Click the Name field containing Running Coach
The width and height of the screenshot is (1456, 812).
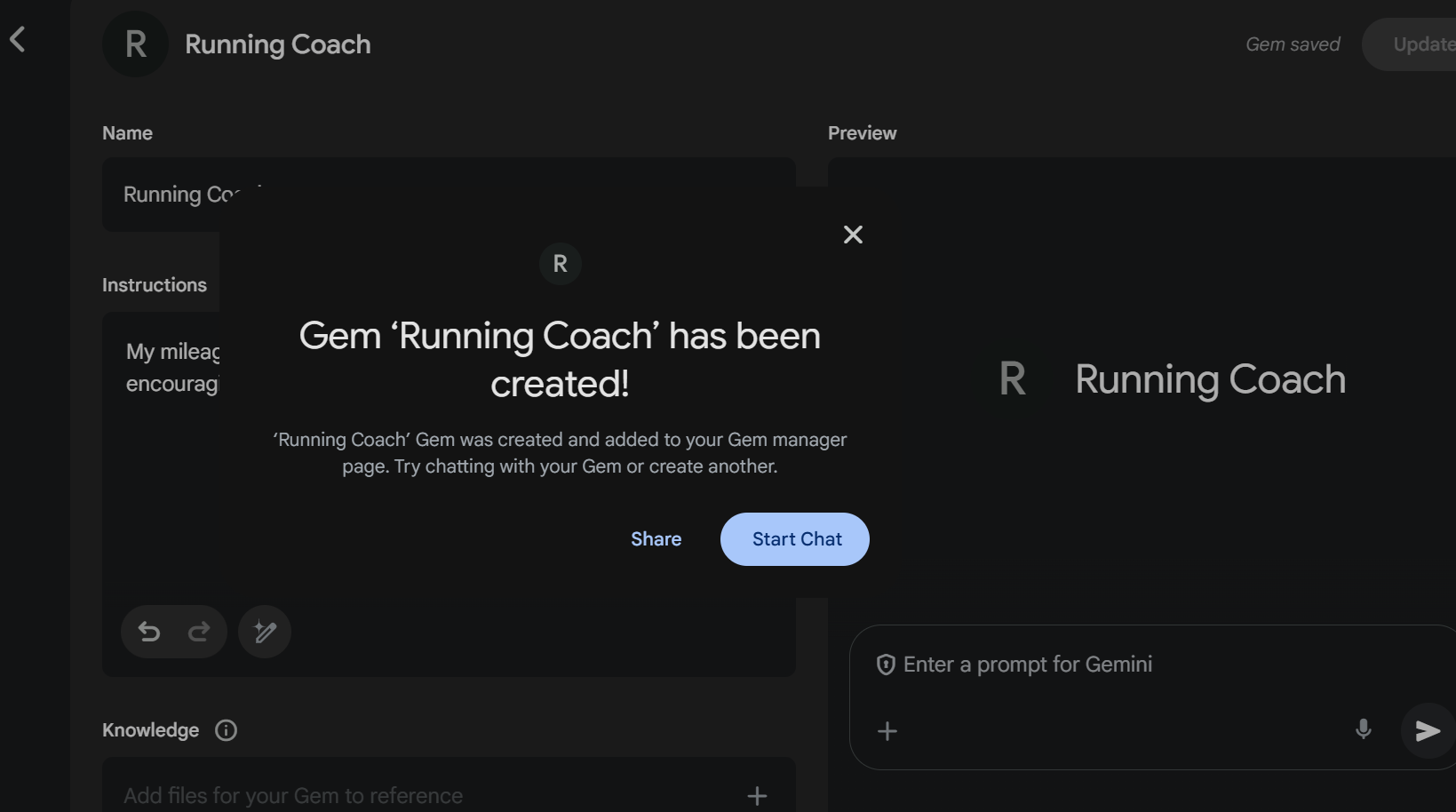pos(169,195)
